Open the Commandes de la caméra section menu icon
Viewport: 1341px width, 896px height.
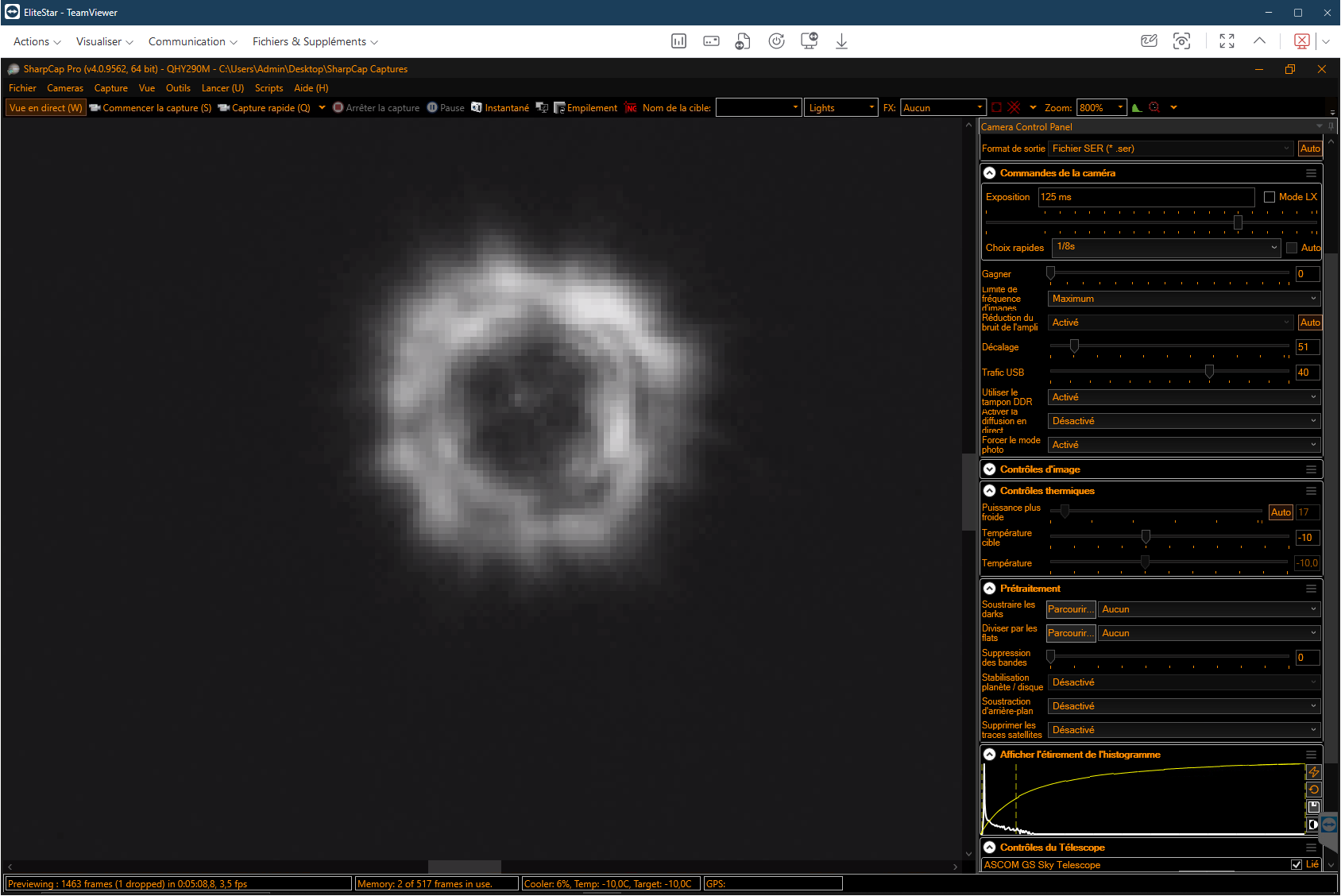(1311, 173)
